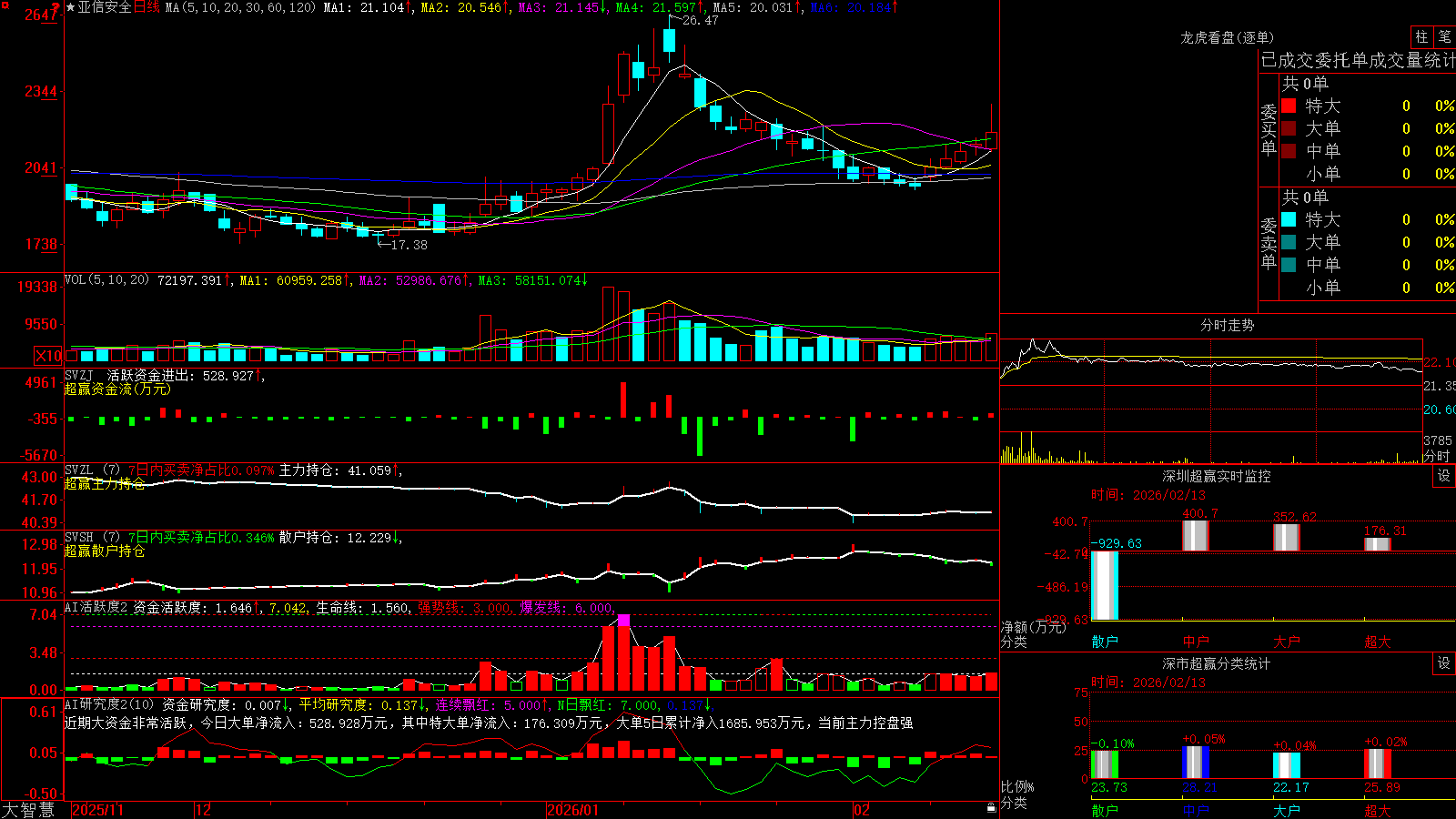Click the green 散户 bar showing 23.73
The image size is (1456, 819).
pos(1105,764)
